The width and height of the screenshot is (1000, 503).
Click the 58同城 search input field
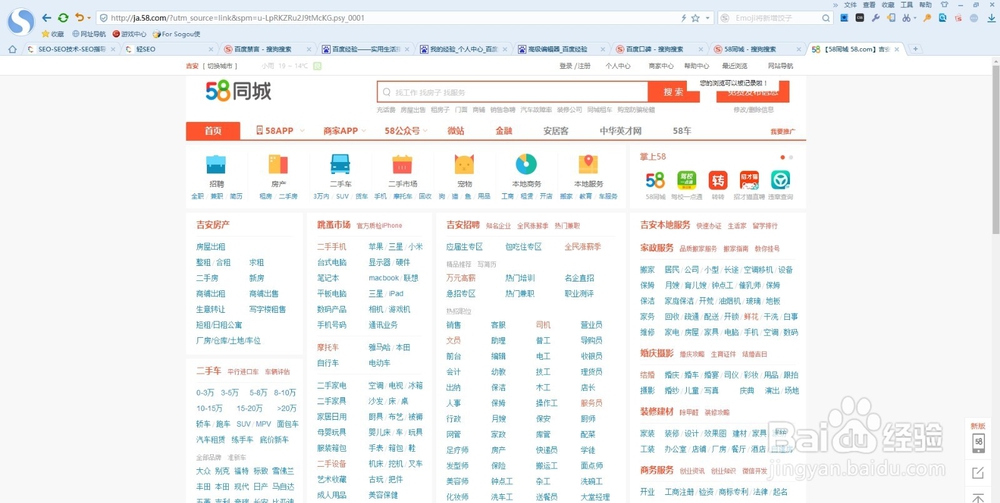tap(513, 92)
